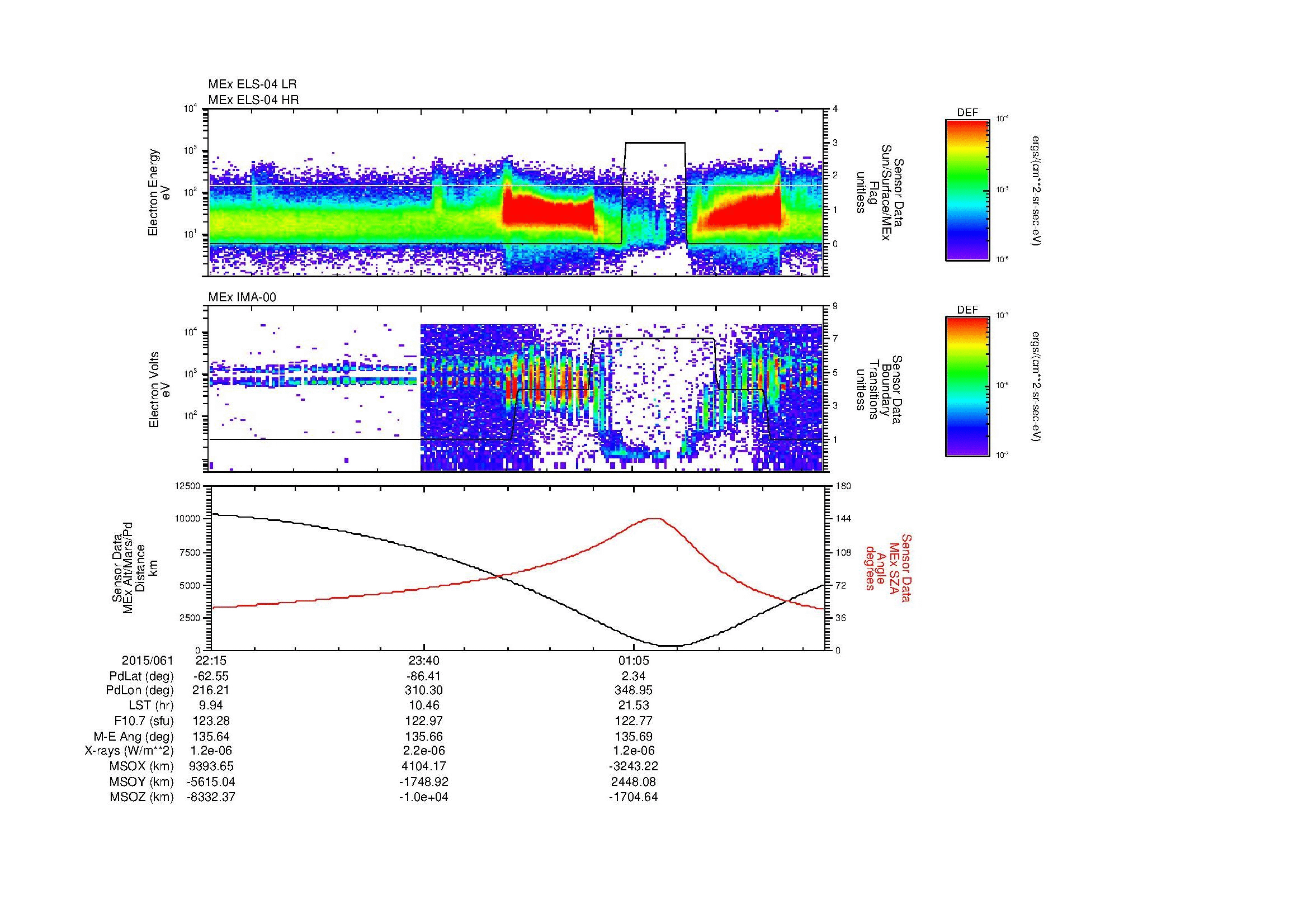Click the M-E angle value '135.69'
The height and width of the screenshot is (924, 1308).
[633, 737]
